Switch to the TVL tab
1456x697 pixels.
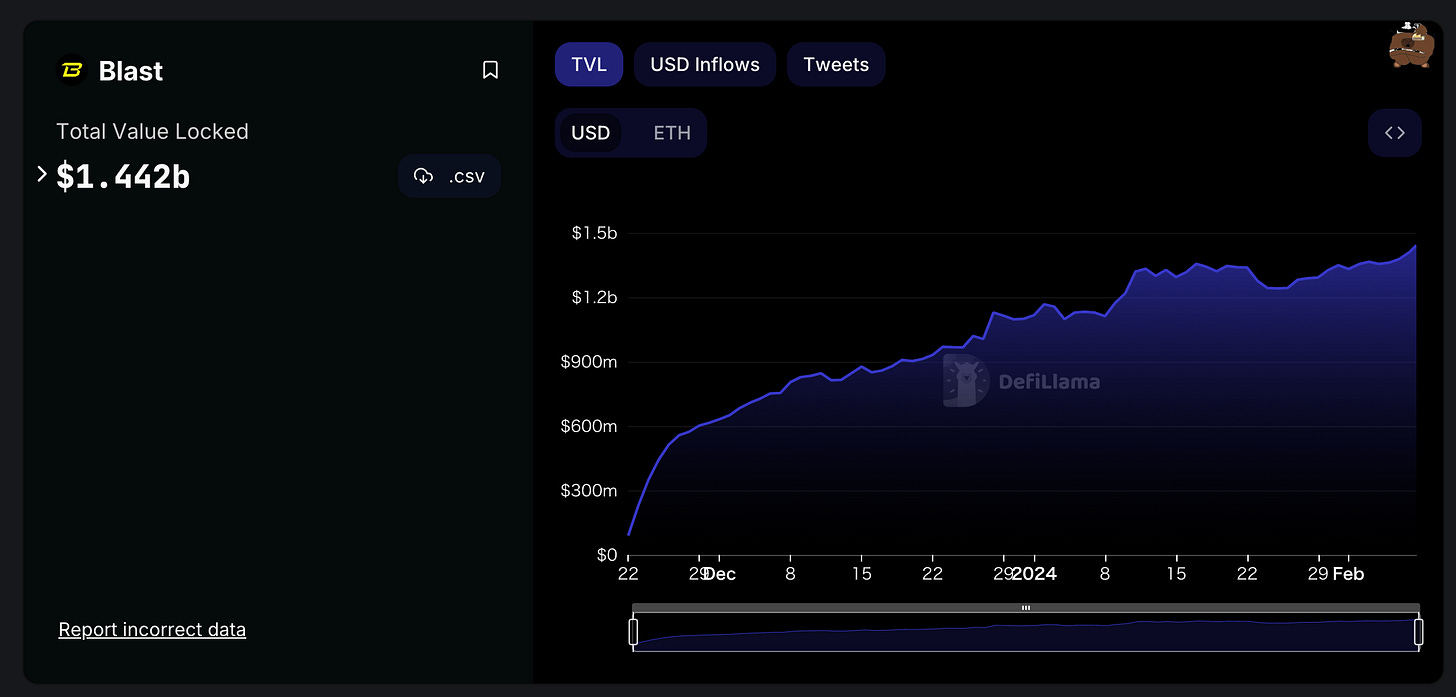pyautogui.click(x=589, y=64)
